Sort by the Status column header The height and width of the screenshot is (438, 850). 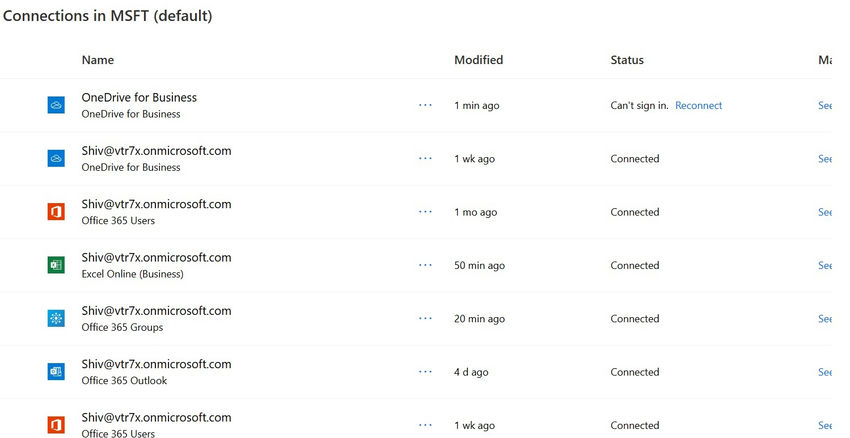(627, 60)
